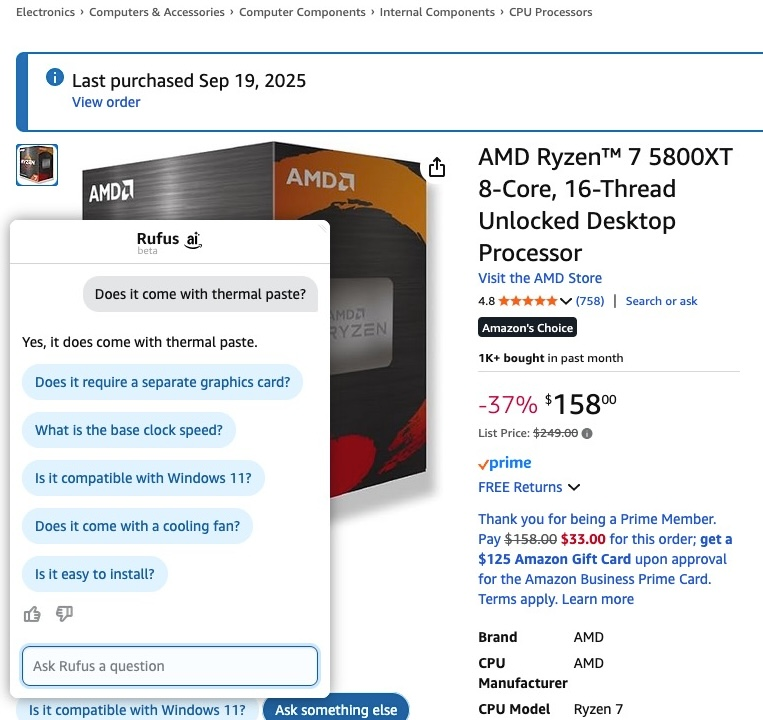Click the Amazon's Choice badge

coord(527,328)
